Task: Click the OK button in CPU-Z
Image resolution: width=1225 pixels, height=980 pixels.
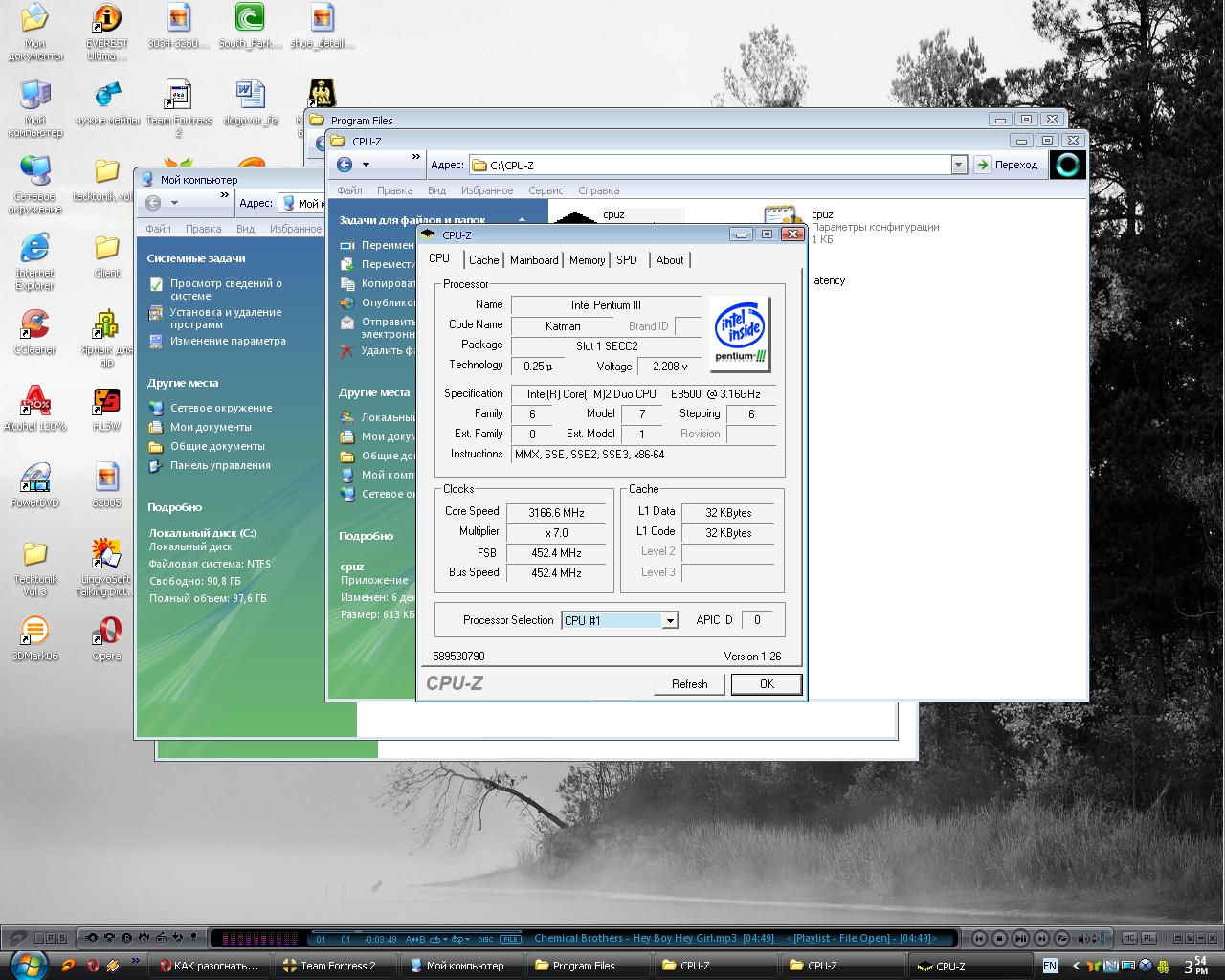Action: [x=767, y=684]
